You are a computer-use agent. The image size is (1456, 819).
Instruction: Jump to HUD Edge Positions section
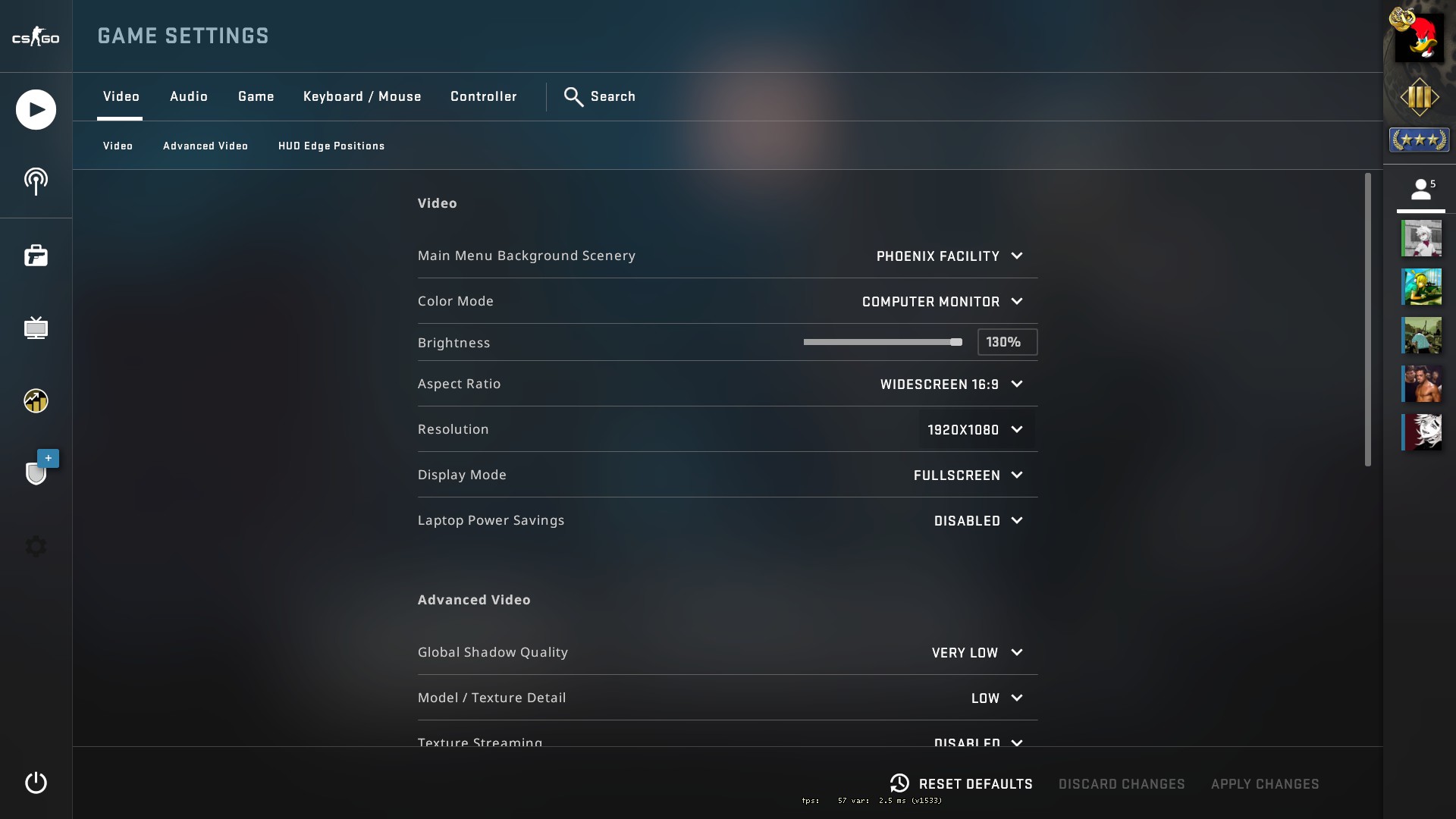pyautogui.click(x=331, y=146)
